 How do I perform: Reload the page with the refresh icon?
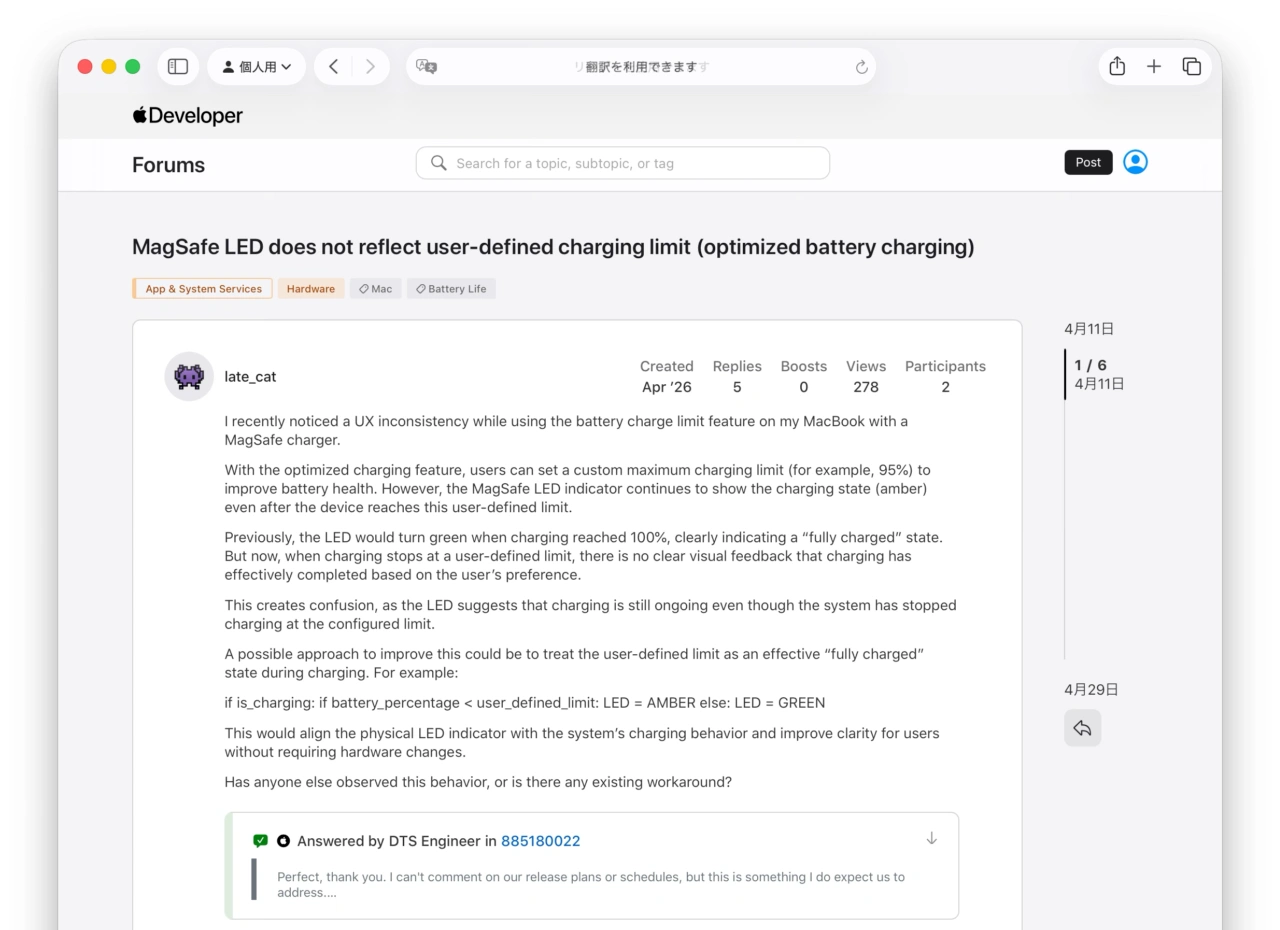(x=861, y=67)
